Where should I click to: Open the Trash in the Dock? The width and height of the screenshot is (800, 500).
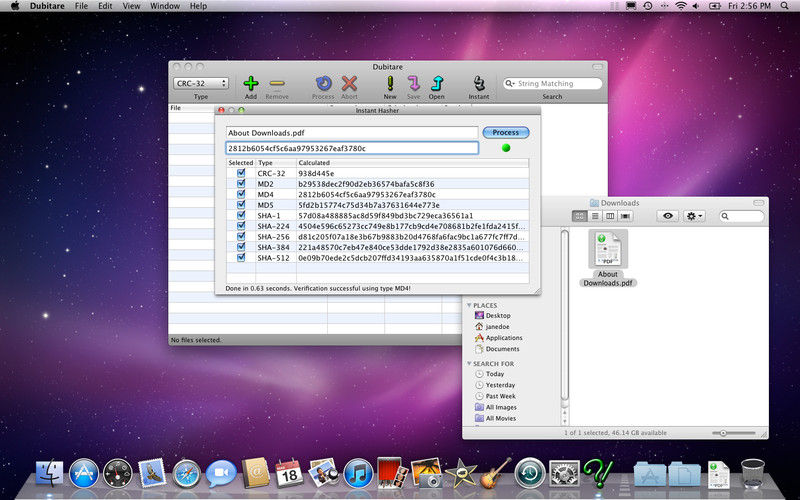pos(753,473)
